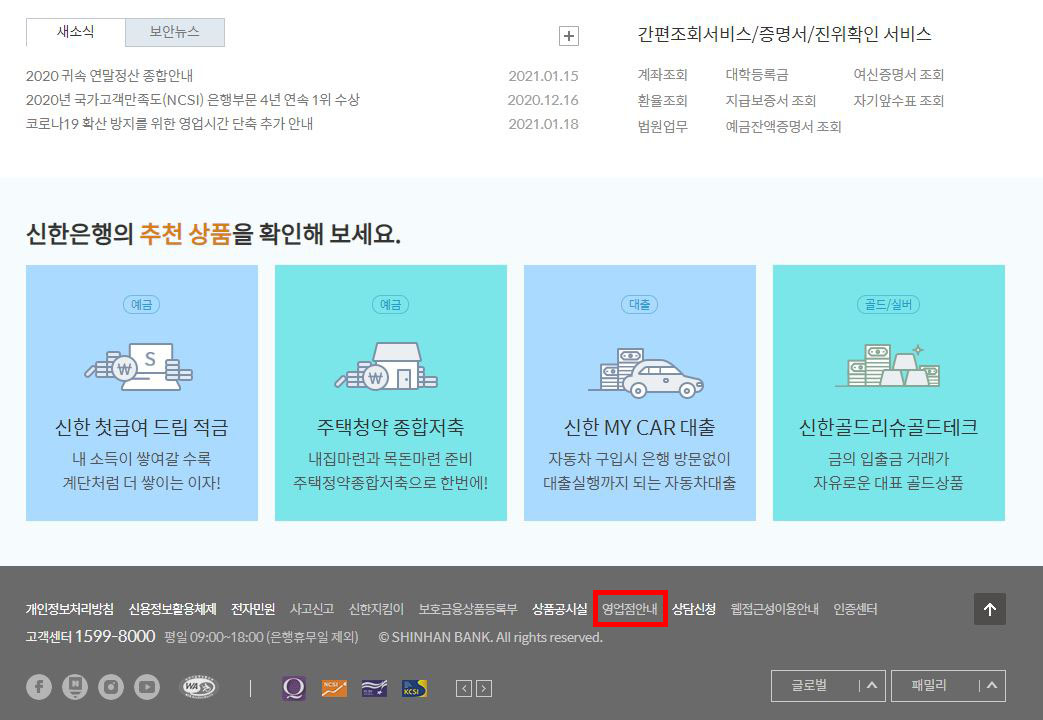Open the 지급보증서 조회 link

(770, 100)
